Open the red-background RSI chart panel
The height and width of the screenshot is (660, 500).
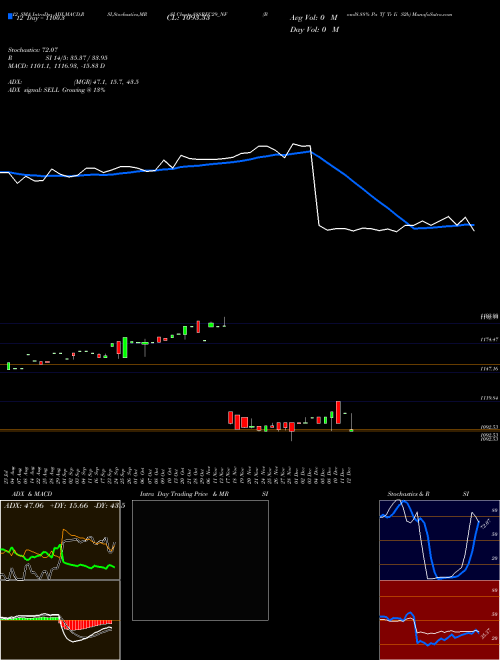439,620
